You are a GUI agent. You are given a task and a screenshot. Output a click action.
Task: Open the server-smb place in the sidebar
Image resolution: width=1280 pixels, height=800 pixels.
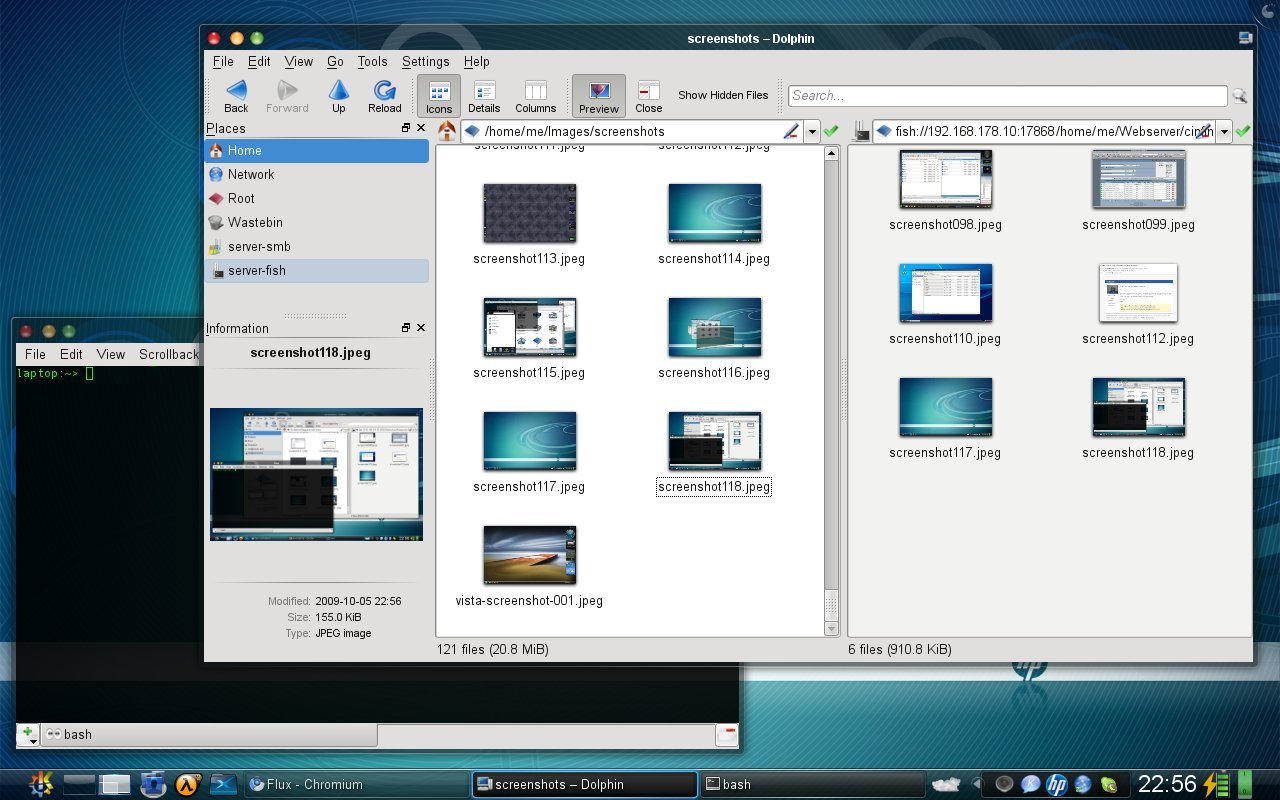point(317,246)
